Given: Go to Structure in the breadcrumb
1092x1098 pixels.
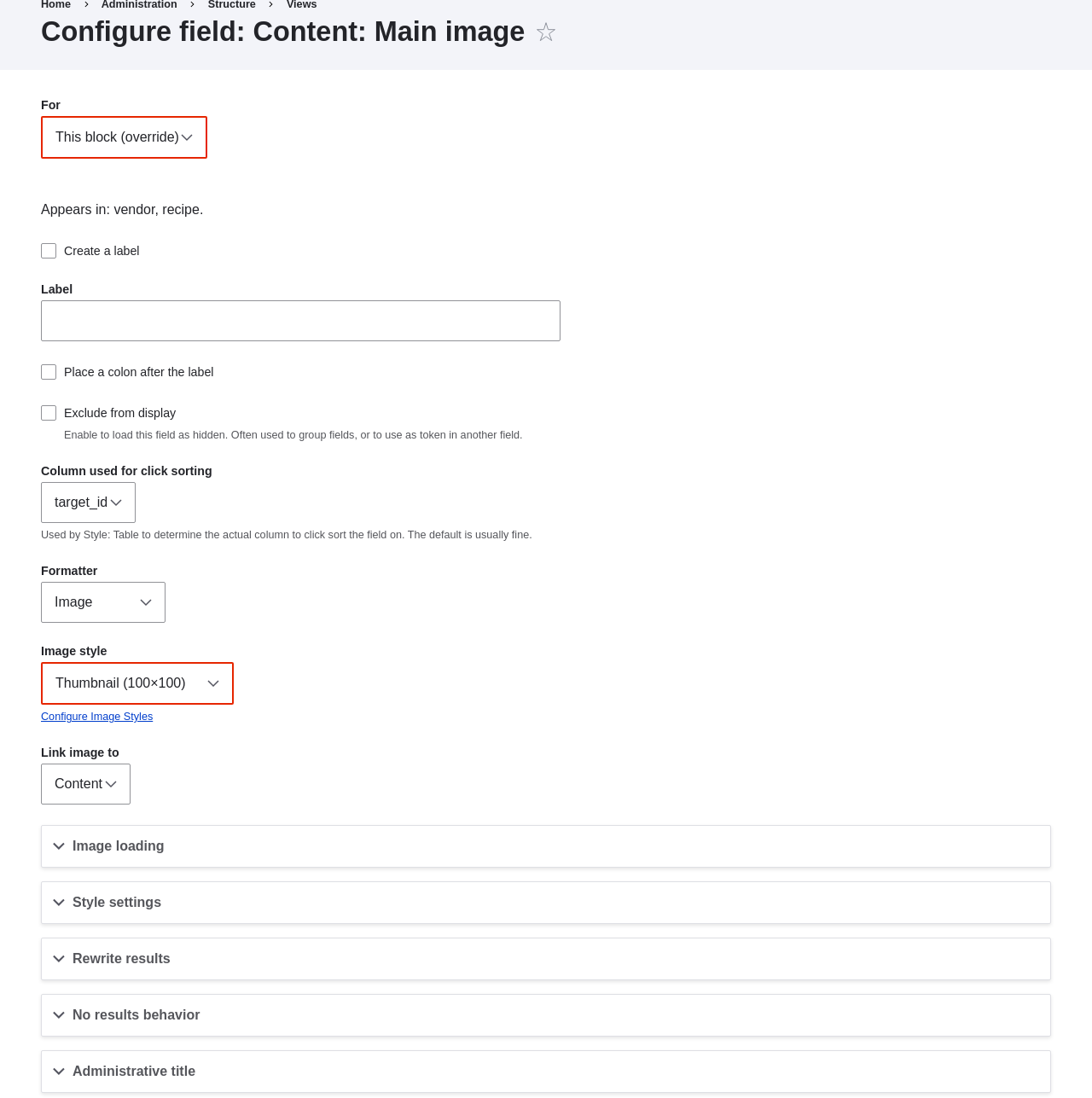Looking at the screenshot, I should pyautogui.click(x=232, y=5).
